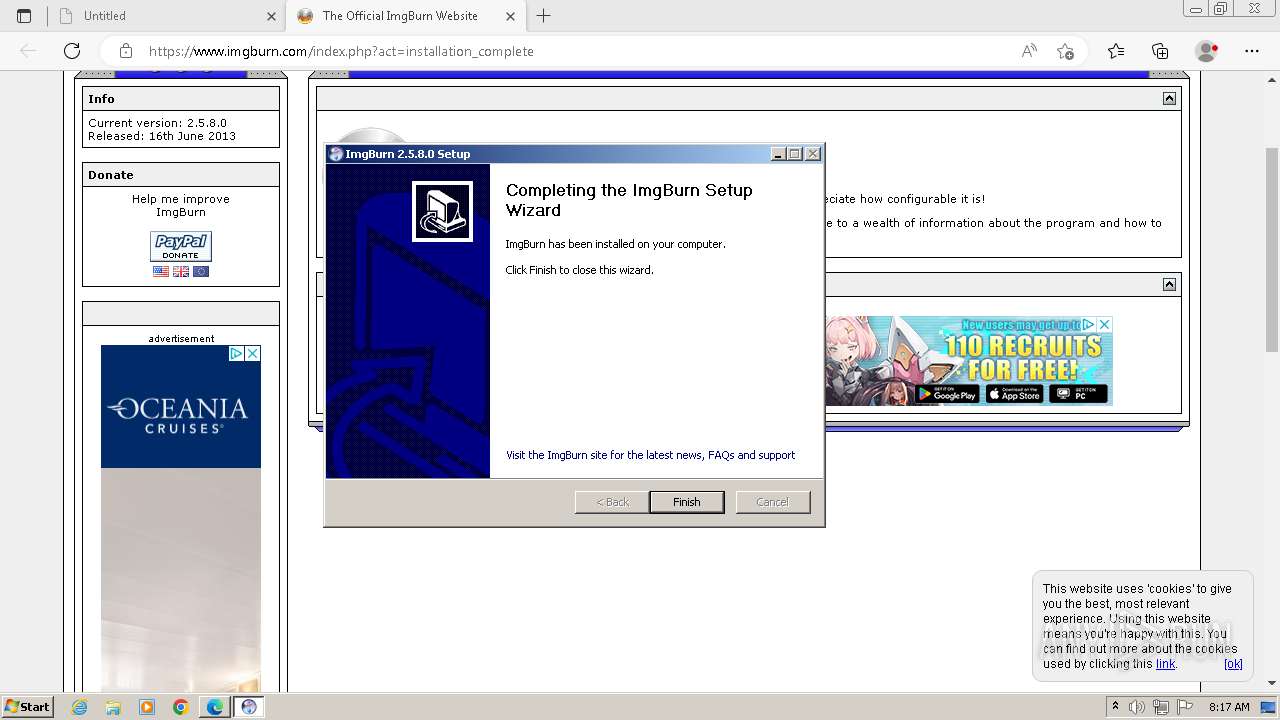Switch to the Untitled tab
Image resolution: width=1280 pixels, height=720 pixels.
pos(166,16)
